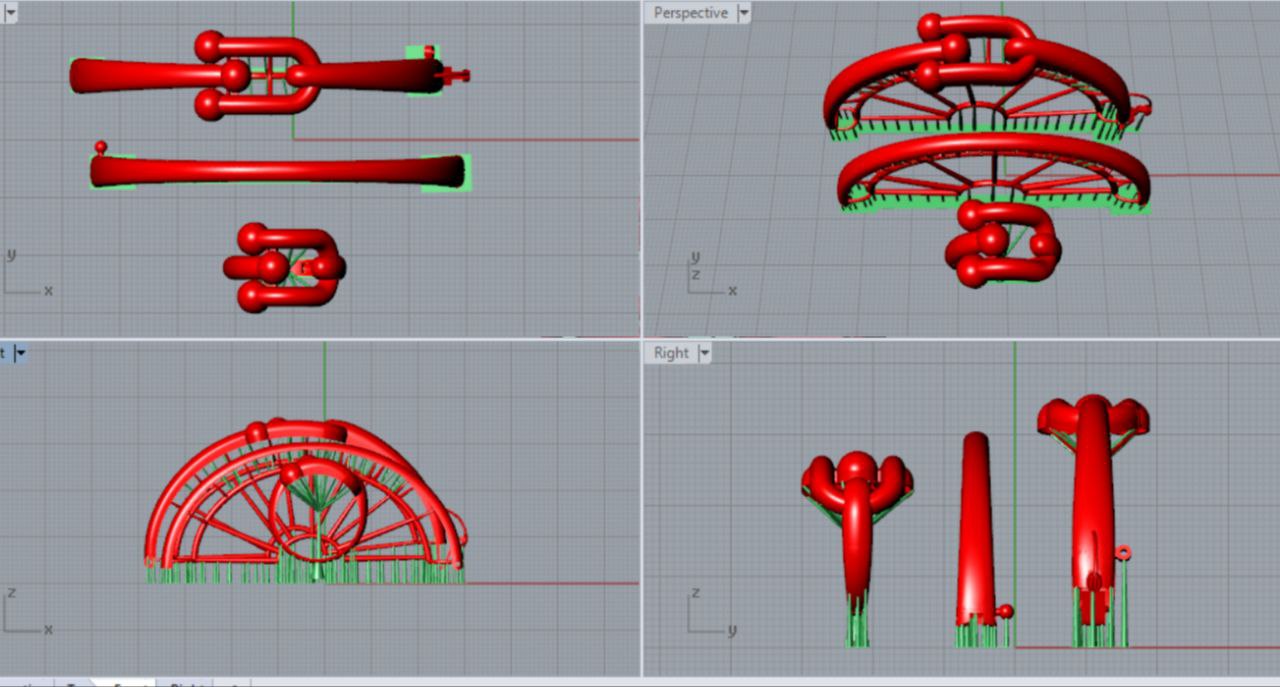This screenshot has height=687, width=1280.
Task: Click the small sphere at the plain band's left end in Top viewport
Action: [x=101, y=147]
